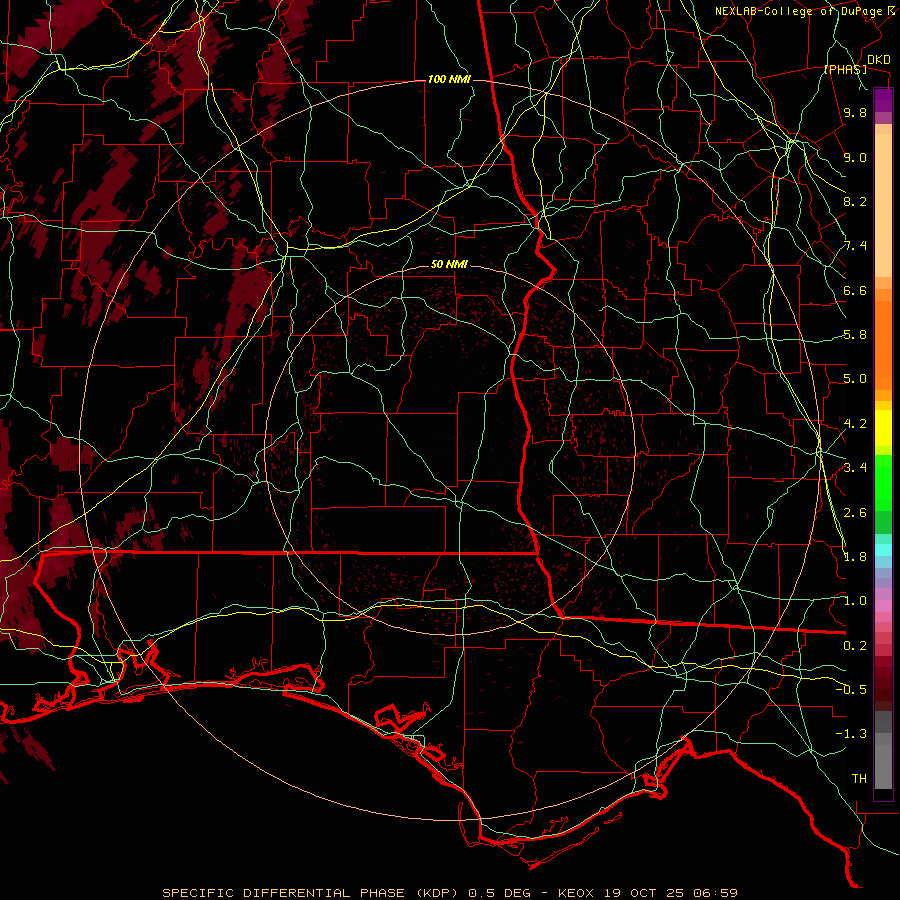Click the 7.4 scale value
Viewport: 900px width, 900px height.
tap(855, 246)
